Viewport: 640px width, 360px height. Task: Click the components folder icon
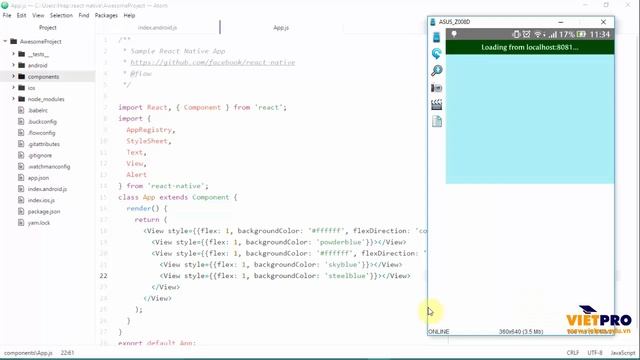pos(22,76)
